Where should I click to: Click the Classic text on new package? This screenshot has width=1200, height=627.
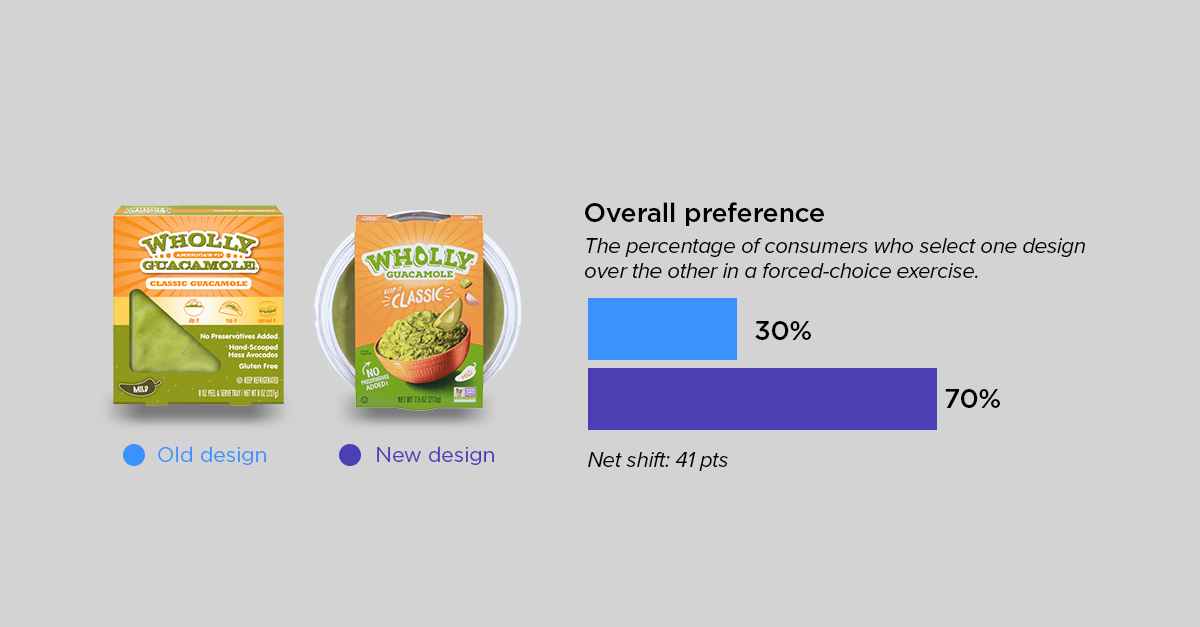(x=402, y=299)
